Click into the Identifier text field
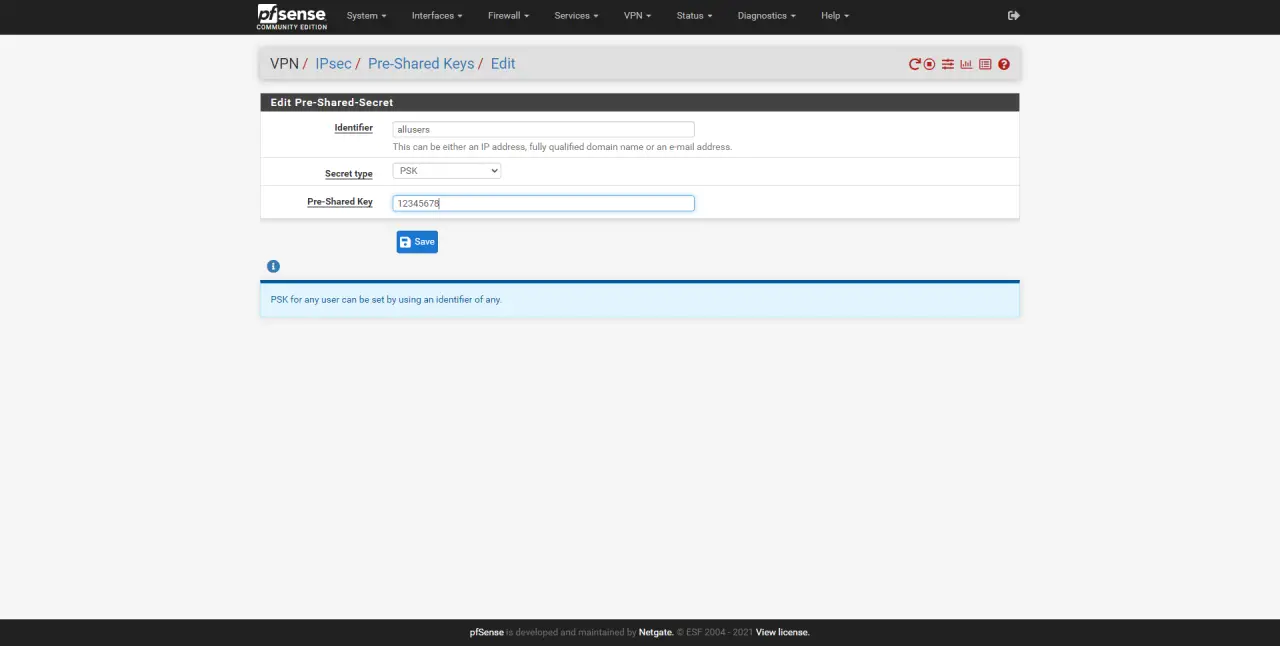Image resolution: width=1280 pixels, height=646 pixels. [543, 129]
